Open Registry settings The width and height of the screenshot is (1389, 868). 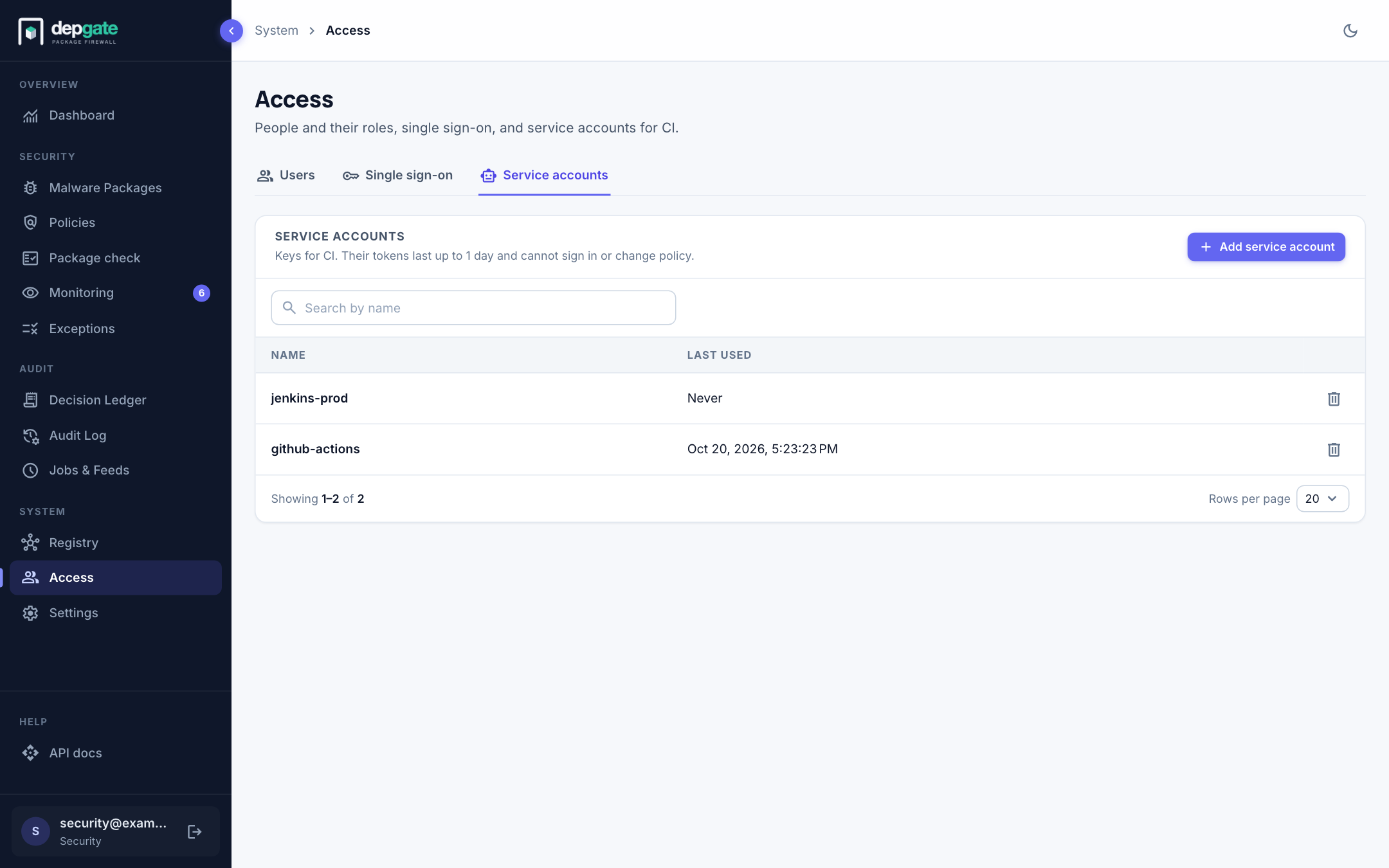click(116, 543)
